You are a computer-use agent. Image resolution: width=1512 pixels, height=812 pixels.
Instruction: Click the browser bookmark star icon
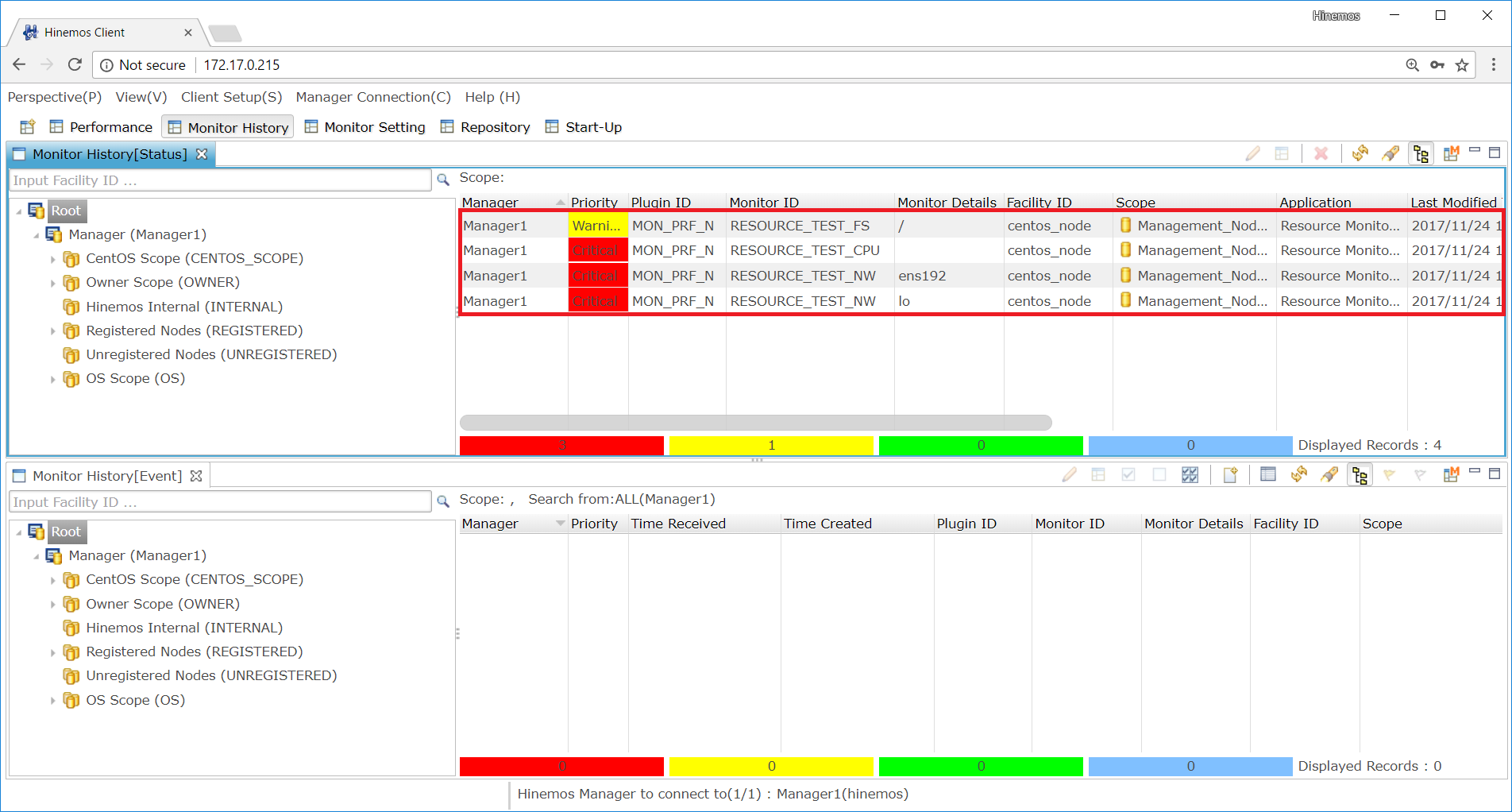(x=1462, y=65)
